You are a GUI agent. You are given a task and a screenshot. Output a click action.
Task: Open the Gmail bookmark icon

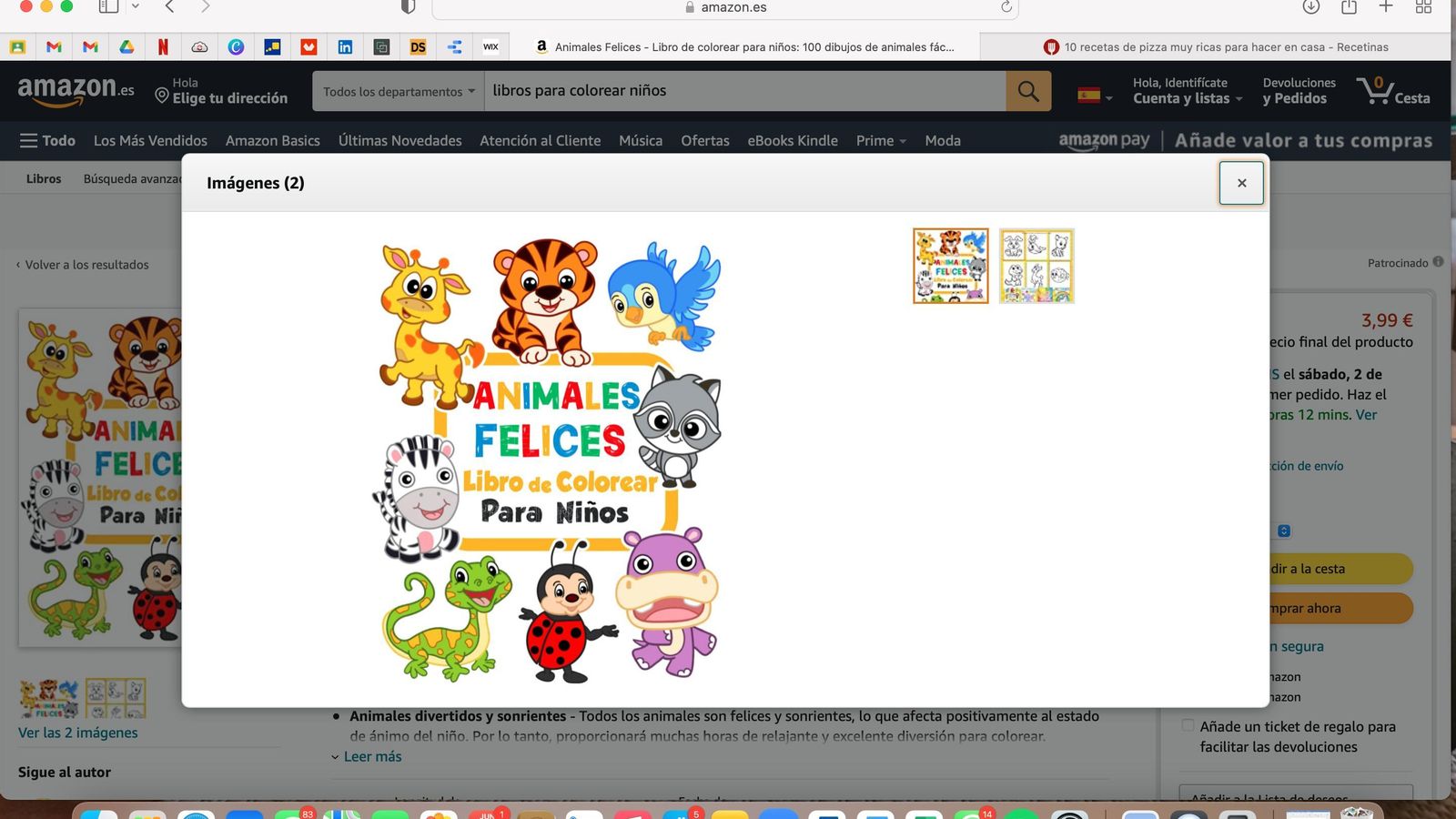pyautogui.click(x=54, y=46)
